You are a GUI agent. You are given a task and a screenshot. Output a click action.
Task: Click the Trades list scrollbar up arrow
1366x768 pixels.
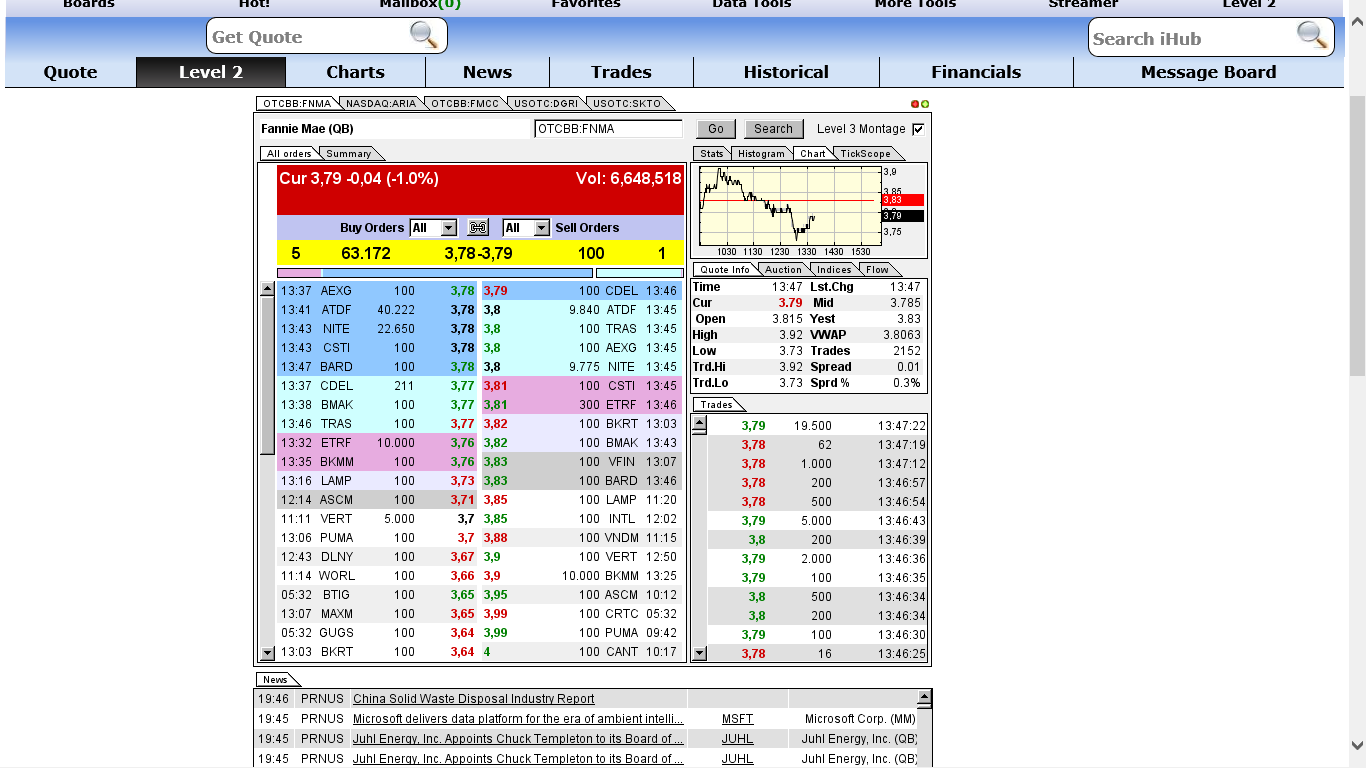point(699,423)
